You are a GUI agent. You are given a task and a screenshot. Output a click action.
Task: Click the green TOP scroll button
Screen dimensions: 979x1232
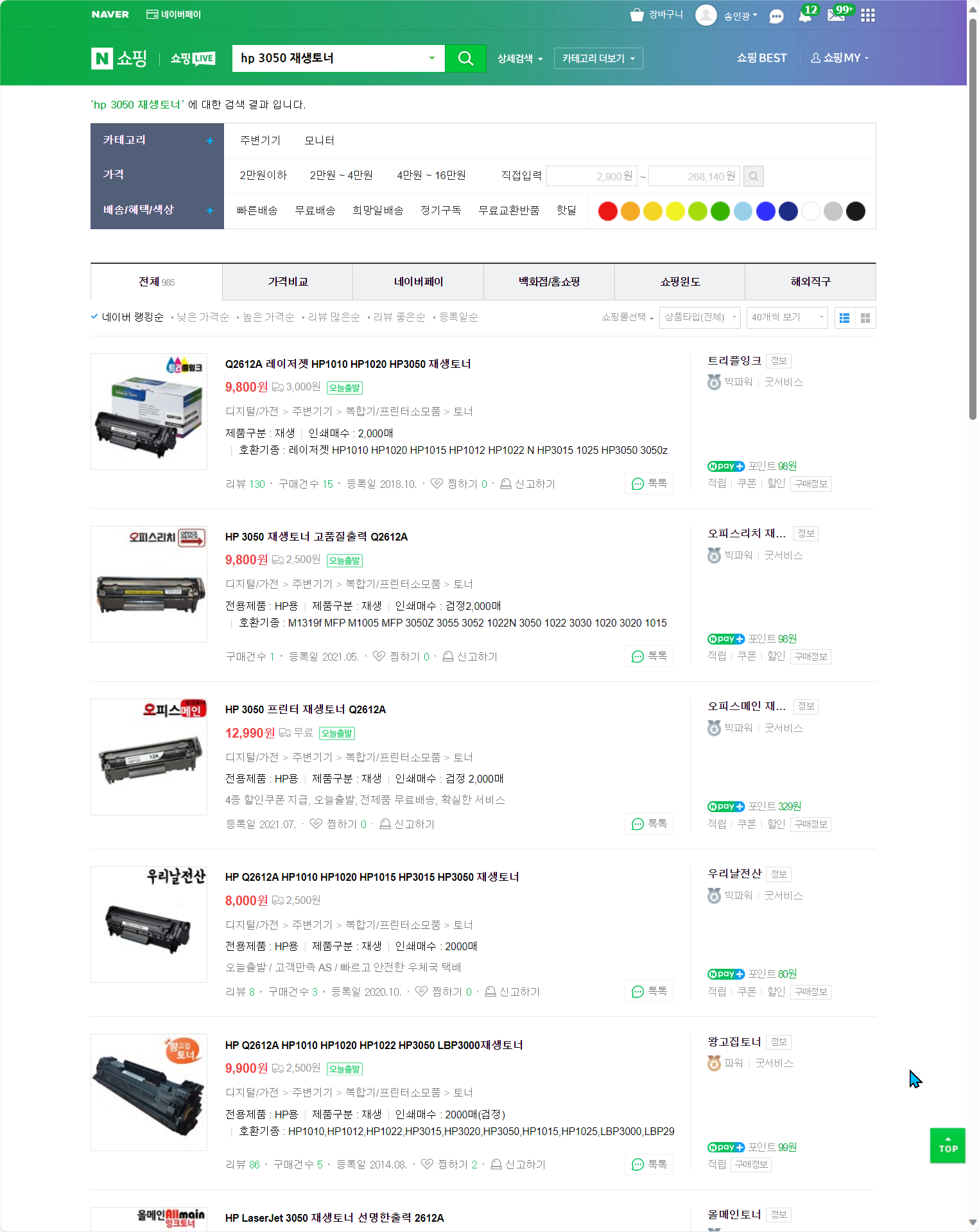948,1145
